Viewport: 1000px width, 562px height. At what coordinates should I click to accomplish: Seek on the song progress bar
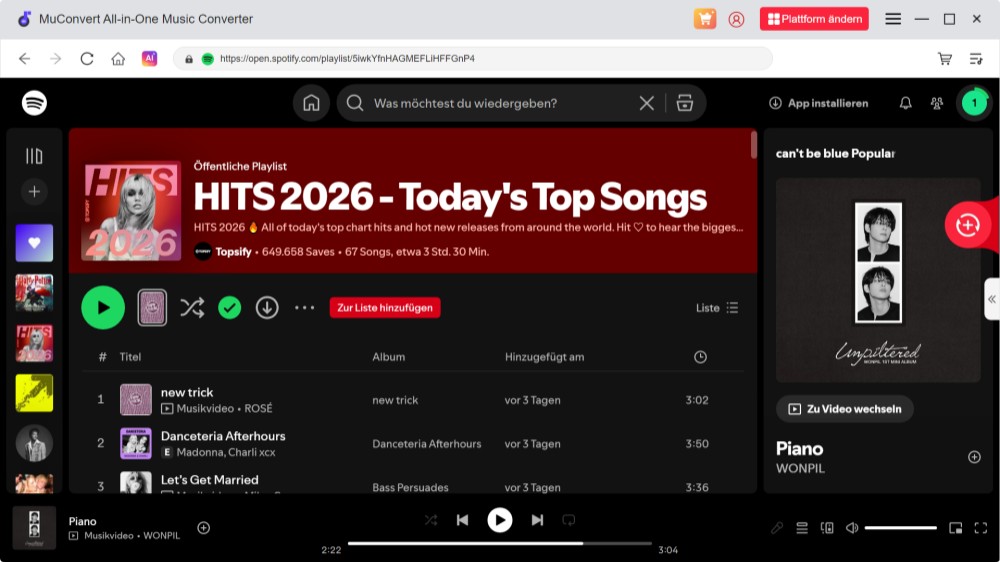(499, 544)
